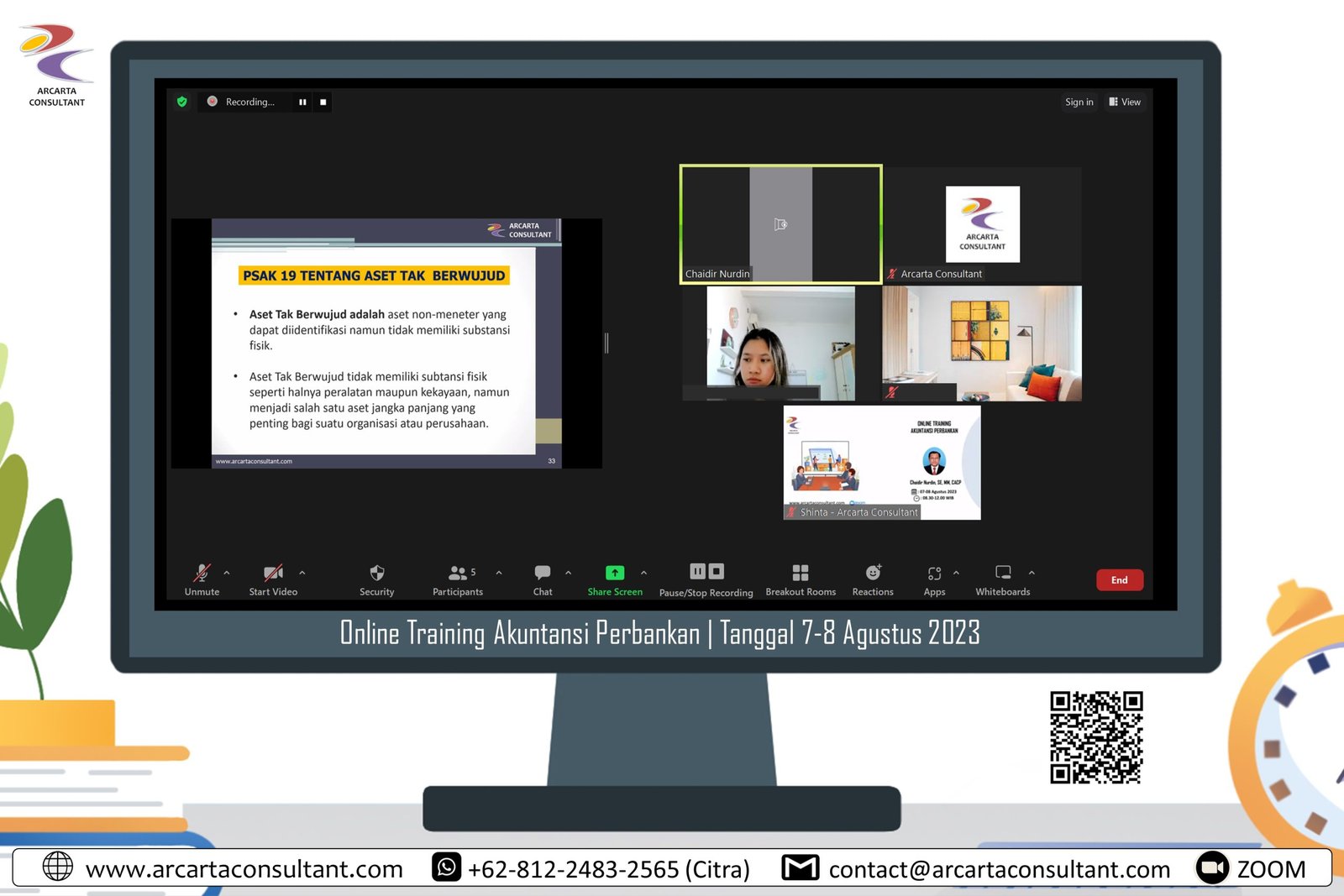The image size is (1344, 896).
Task: Expand the Share Screen options arrow
Action: coord(644,573)
